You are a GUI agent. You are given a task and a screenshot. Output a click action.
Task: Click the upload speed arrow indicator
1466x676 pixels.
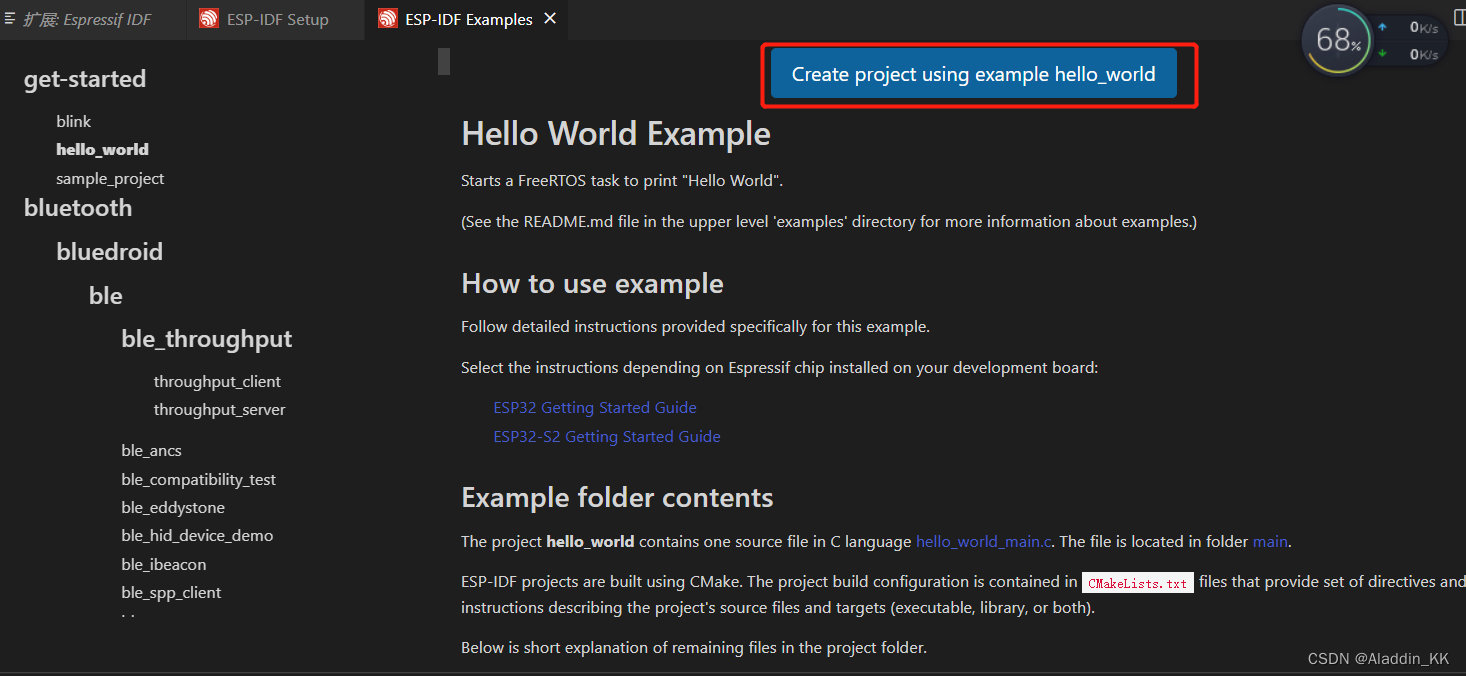[1383, 28]
